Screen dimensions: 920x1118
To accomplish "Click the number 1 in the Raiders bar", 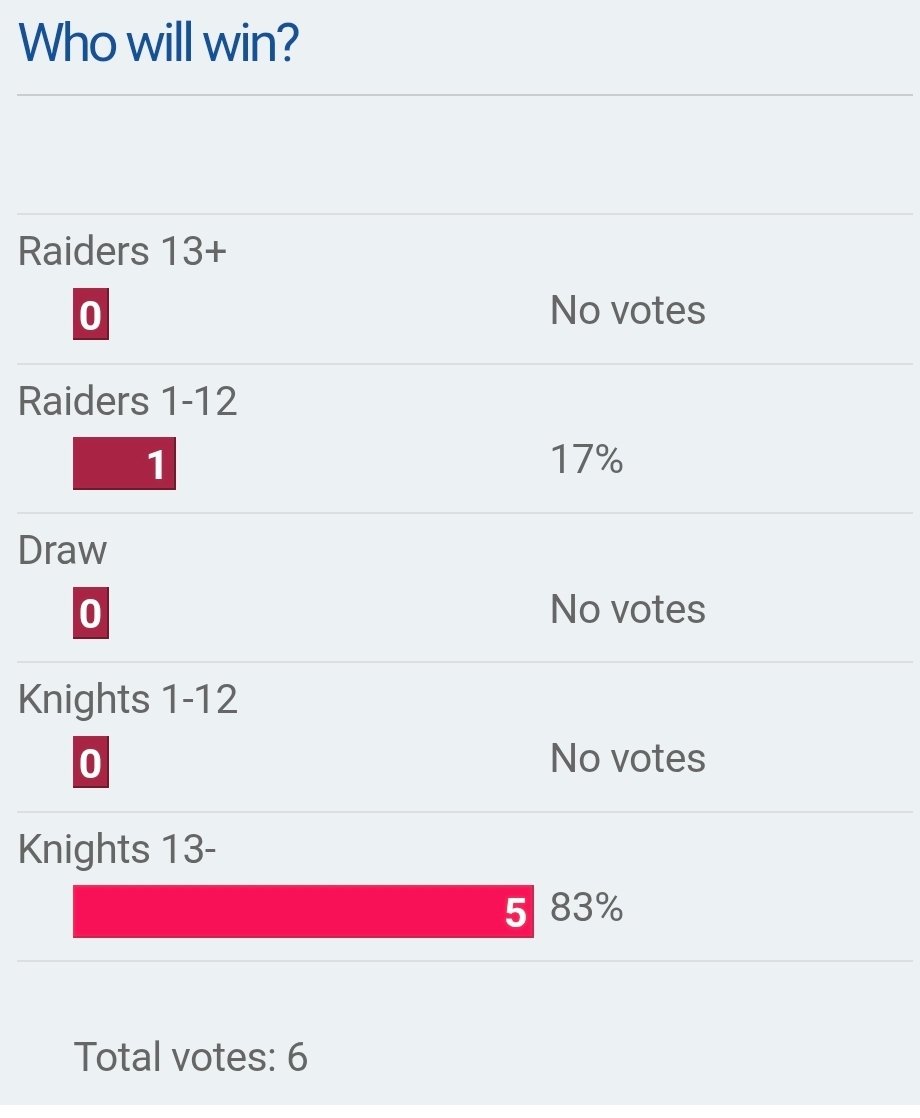I will [x=156, y=465].
